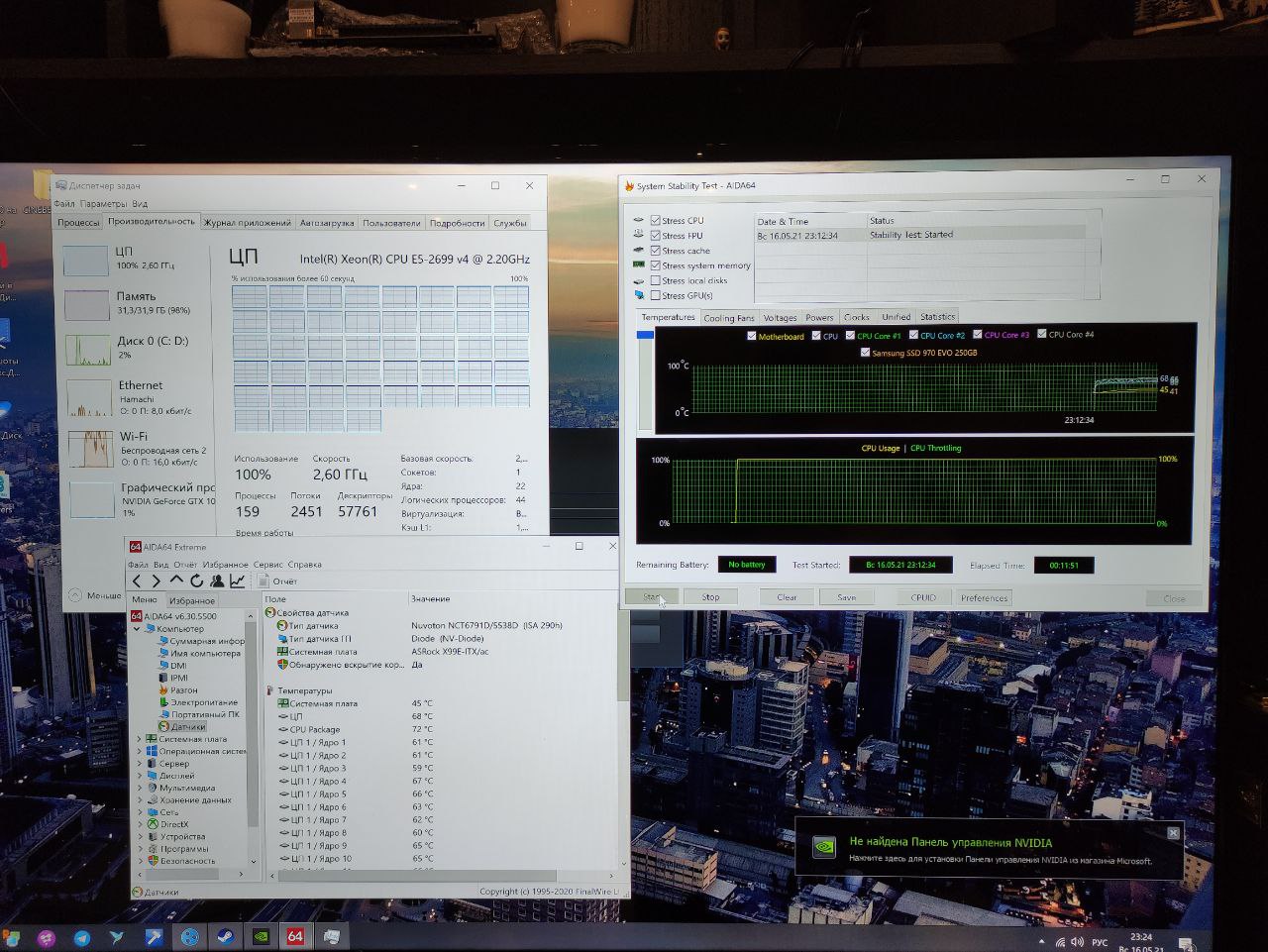Click Start button in stability test
The height and width of the screenshot is (952, 1268).
click(x=651, y=596)
